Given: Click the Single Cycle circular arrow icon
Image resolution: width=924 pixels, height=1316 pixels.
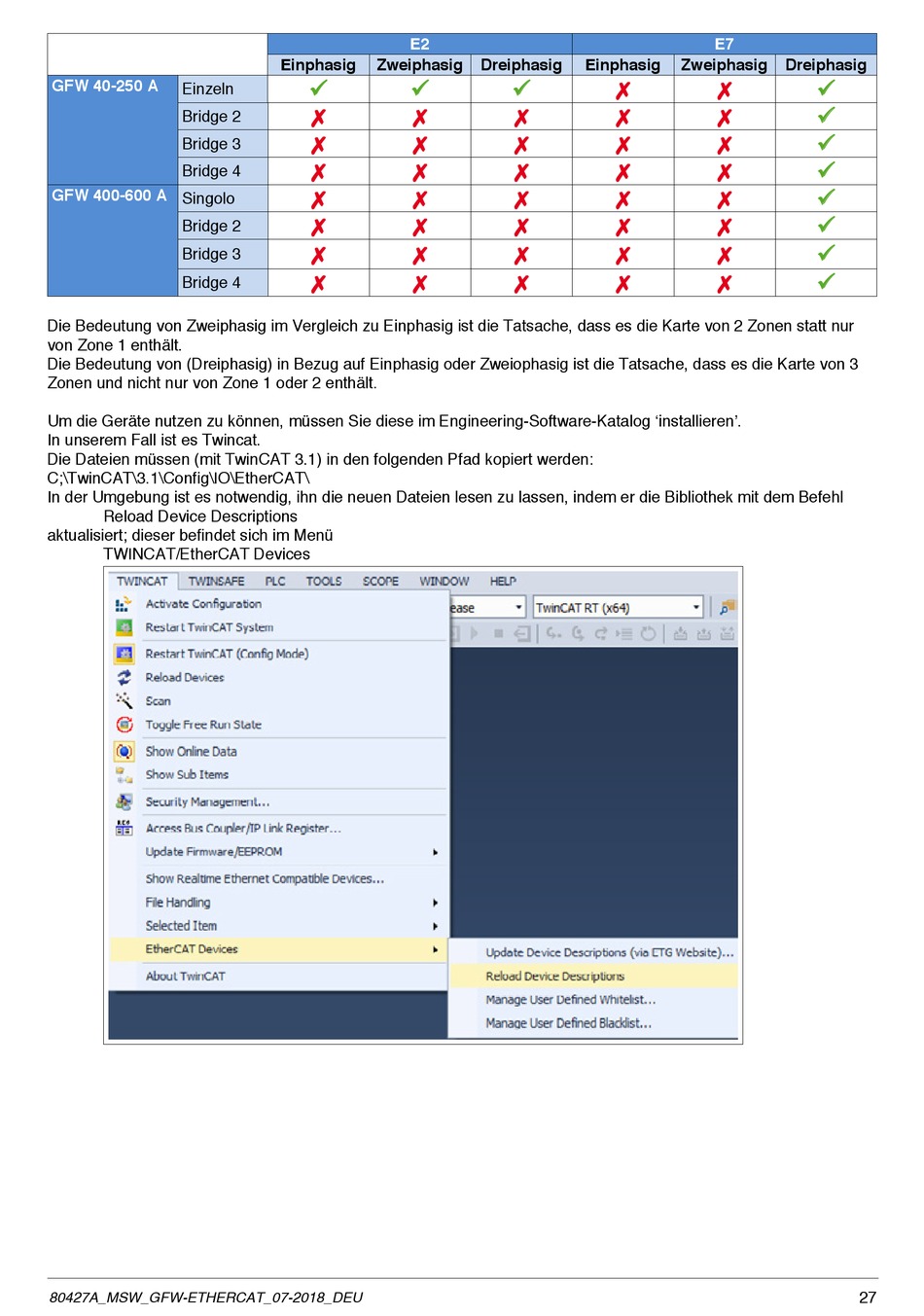Looking at the screenshot, I should [x=648, y=633].
